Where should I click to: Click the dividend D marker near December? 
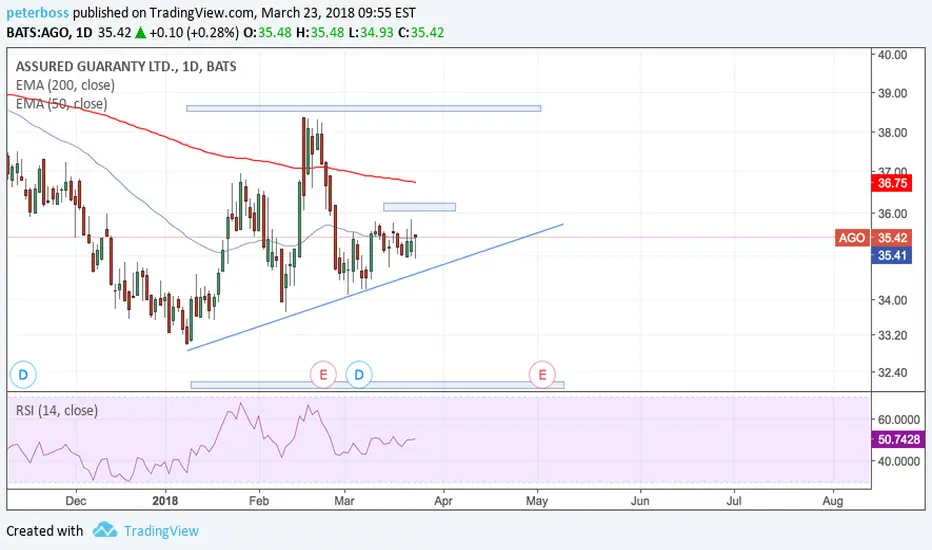pos(23,375)
